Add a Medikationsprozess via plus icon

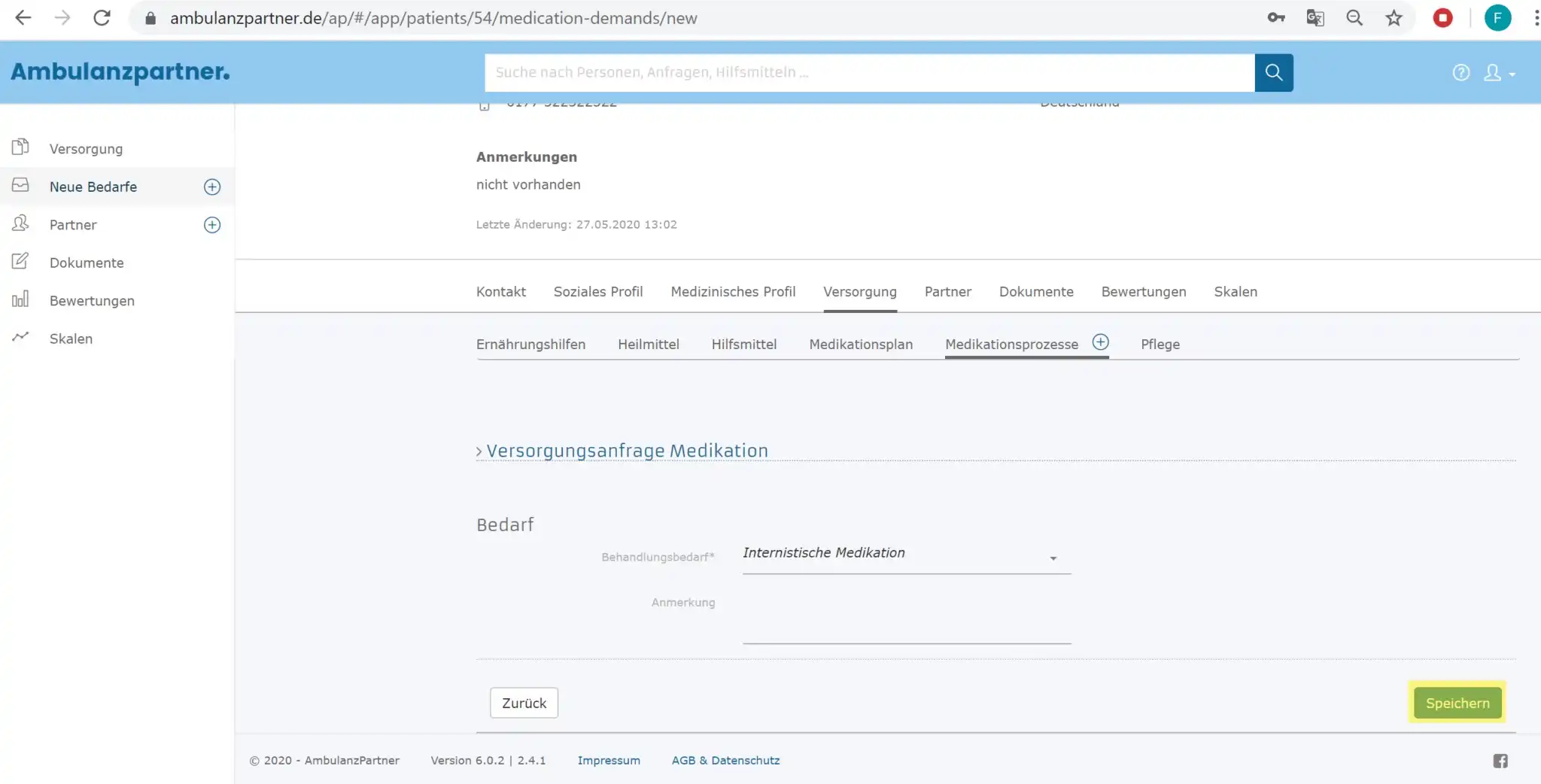pos(1100,342)
